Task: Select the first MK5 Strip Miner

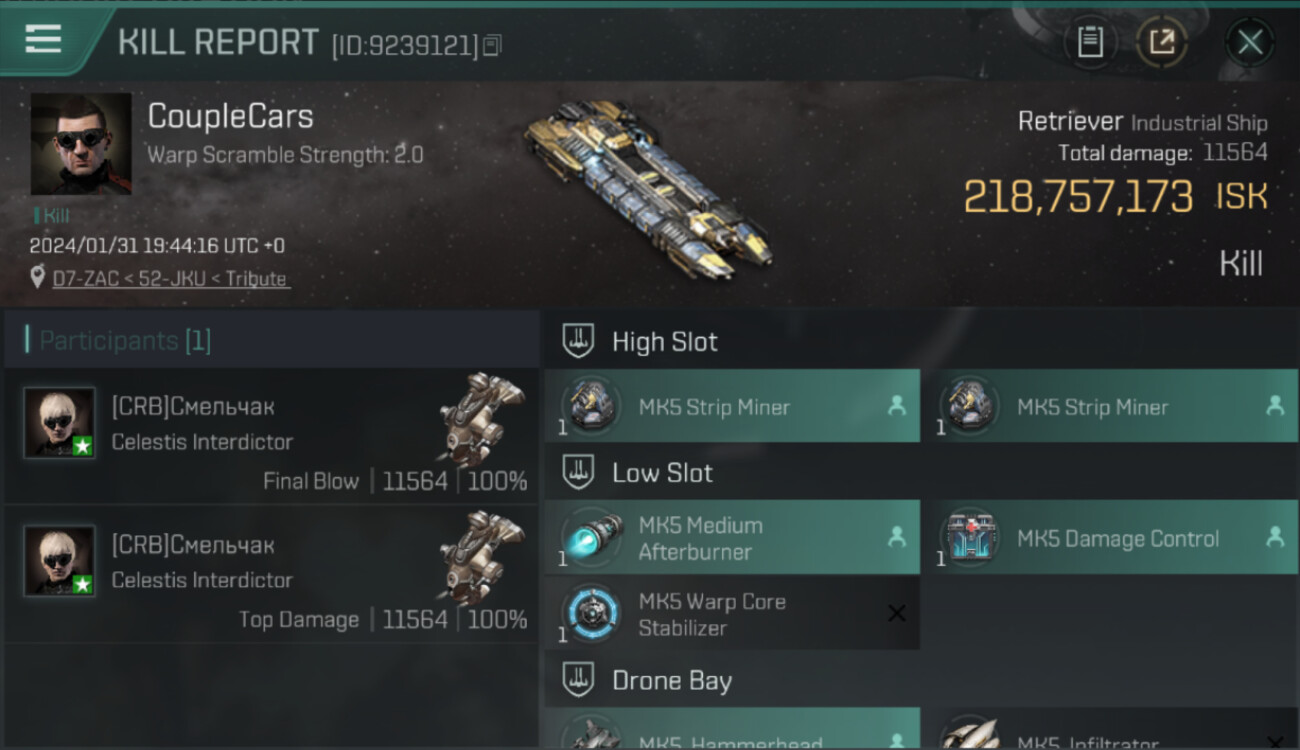Action: (x=732, y=406)
